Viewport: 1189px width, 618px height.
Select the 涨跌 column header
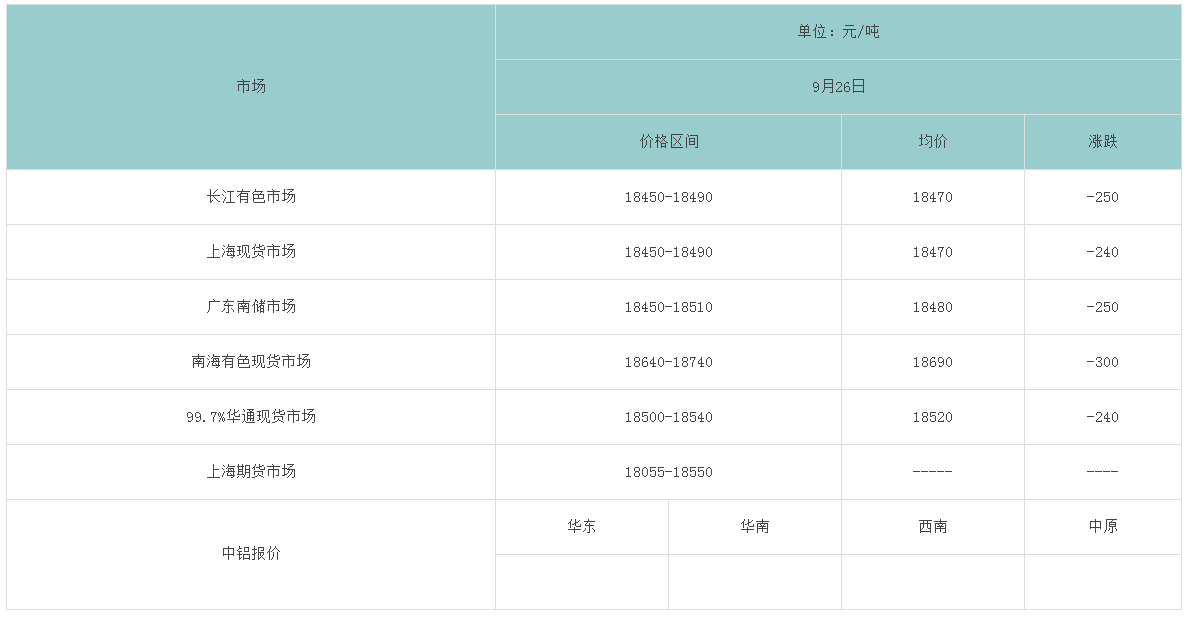click(1102, 142)
